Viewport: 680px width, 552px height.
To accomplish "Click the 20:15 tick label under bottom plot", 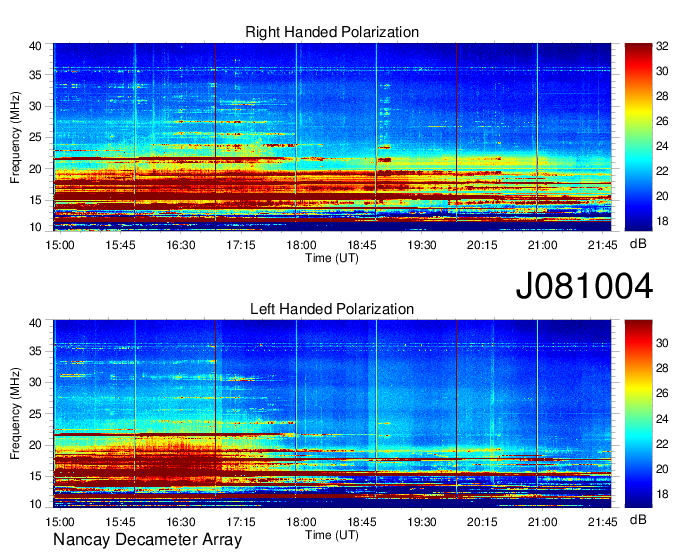I will tap(482, 522).
